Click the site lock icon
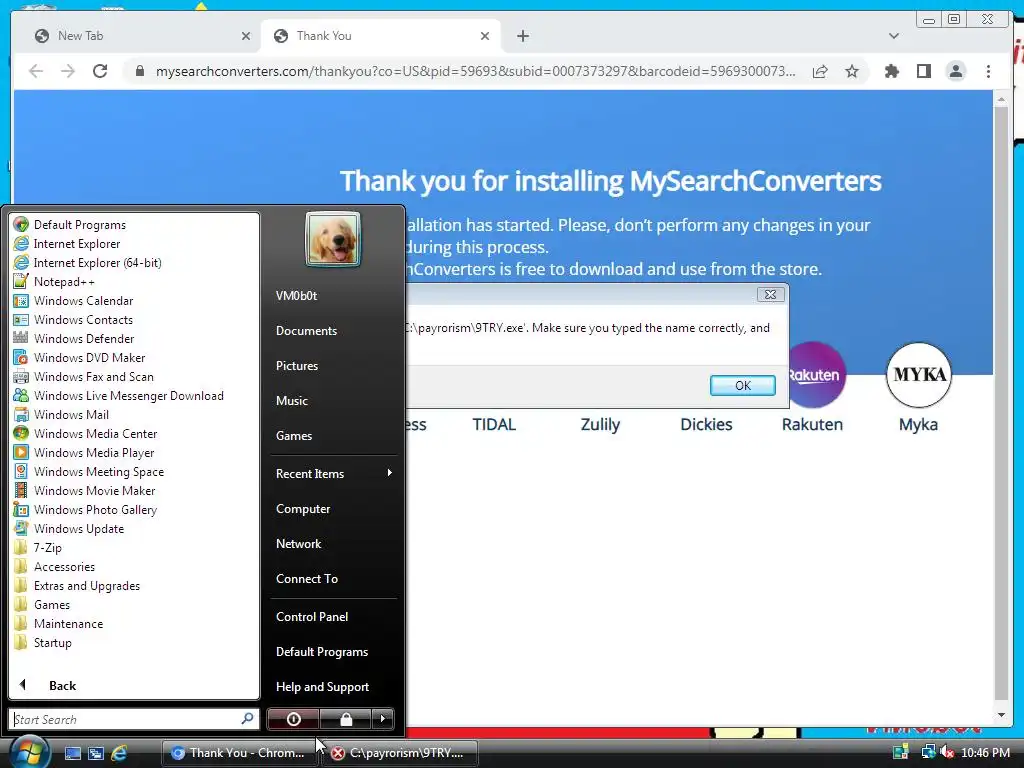The width and height of the screenshot is (1024, 768). point(139,71)
